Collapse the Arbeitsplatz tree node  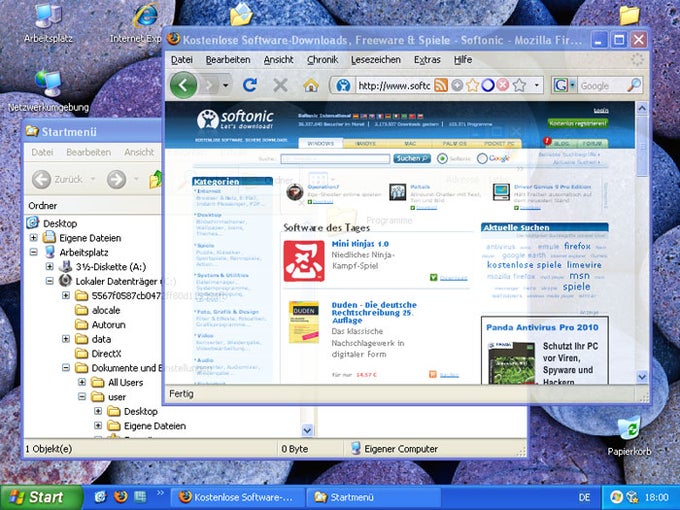(x=33, y=252)
